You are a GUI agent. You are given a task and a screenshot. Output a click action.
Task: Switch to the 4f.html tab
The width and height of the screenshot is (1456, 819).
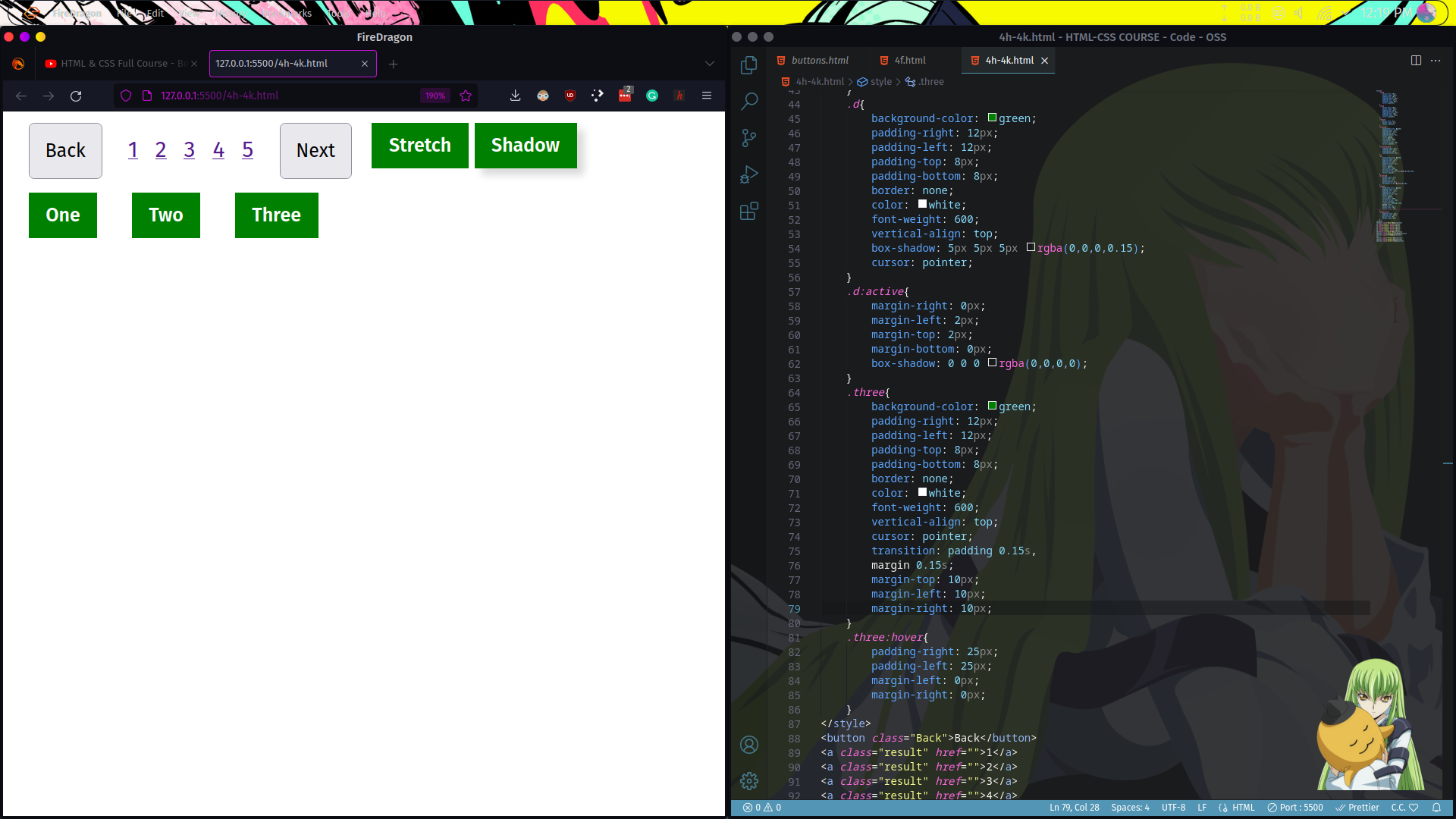tap(912, 60)
